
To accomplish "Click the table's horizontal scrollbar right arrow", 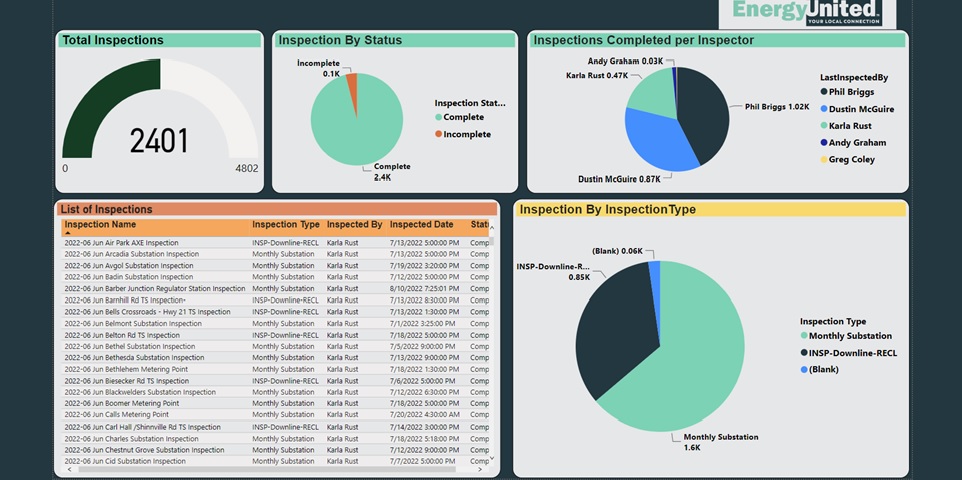I will [x=490, y=469].
